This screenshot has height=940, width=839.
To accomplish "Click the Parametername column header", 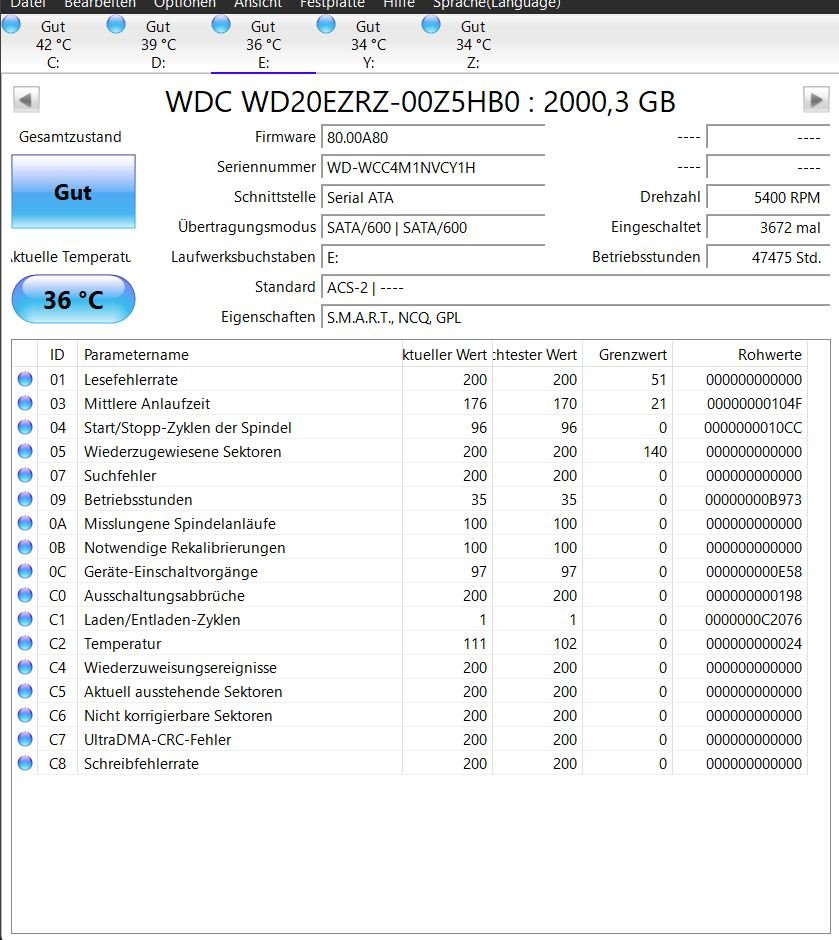I will [x=240, y=354].
